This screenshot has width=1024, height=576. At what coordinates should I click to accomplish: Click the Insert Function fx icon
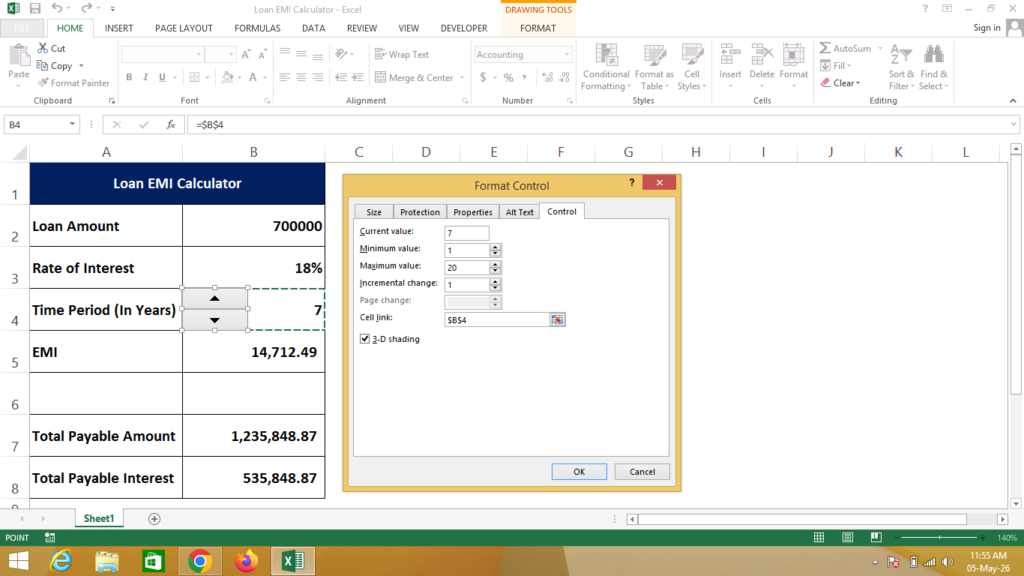[x=170, y=124]
